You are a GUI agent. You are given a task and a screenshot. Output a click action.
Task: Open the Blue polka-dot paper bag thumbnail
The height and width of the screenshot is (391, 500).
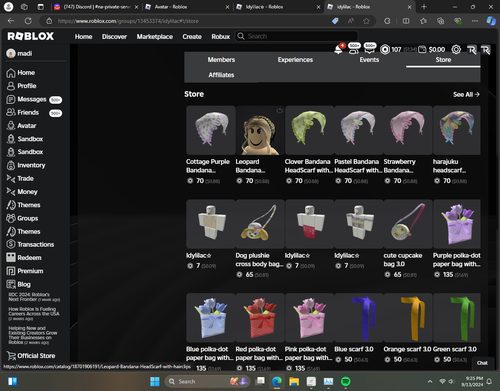coord(211,318)
